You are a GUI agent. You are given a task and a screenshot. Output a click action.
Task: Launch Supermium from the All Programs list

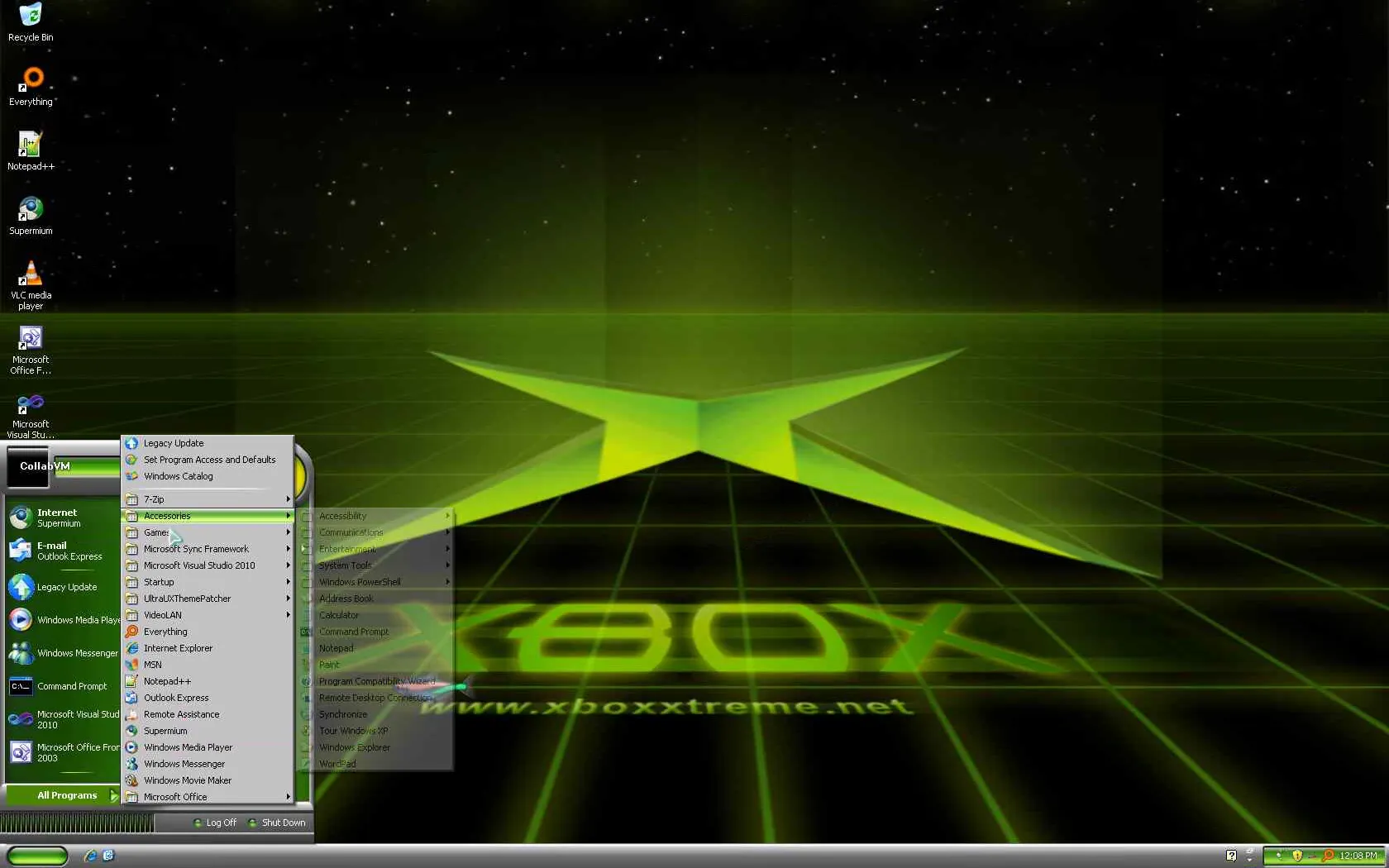[x=208, y=731]
